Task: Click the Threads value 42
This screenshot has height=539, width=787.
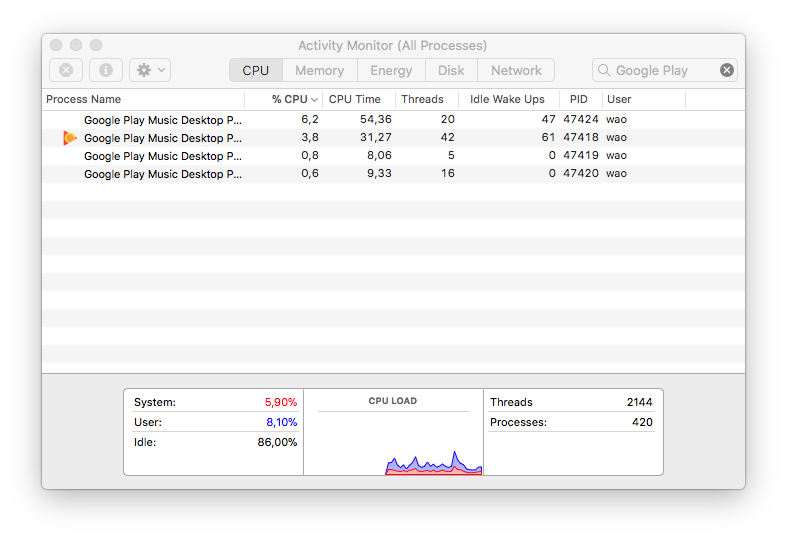Action: [447, 138]
